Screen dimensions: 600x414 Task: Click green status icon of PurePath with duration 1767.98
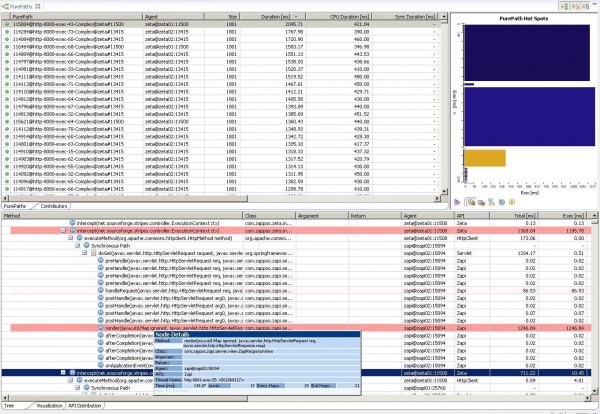click(x=7, y=32)
